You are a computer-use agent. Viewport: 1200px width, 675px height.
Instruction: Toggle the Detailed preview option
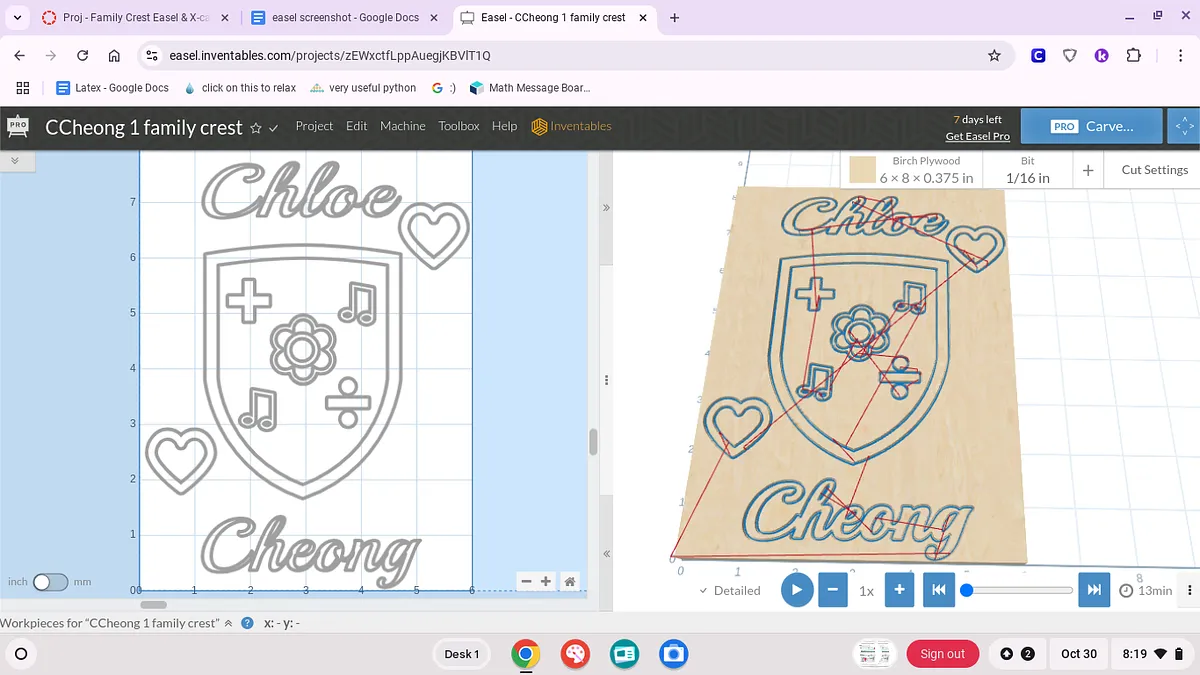(730, 591)
